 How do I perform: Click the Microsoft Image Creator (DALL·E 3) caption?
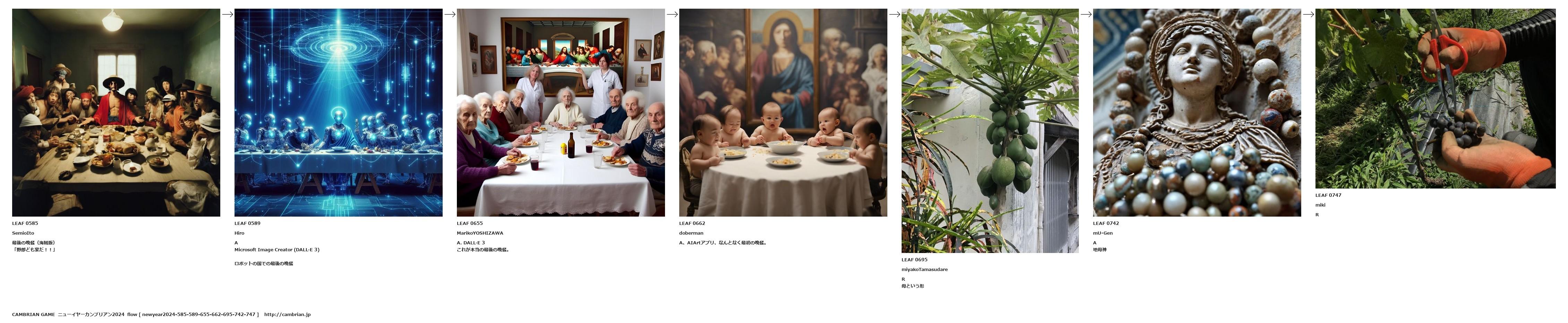(277, 250)
